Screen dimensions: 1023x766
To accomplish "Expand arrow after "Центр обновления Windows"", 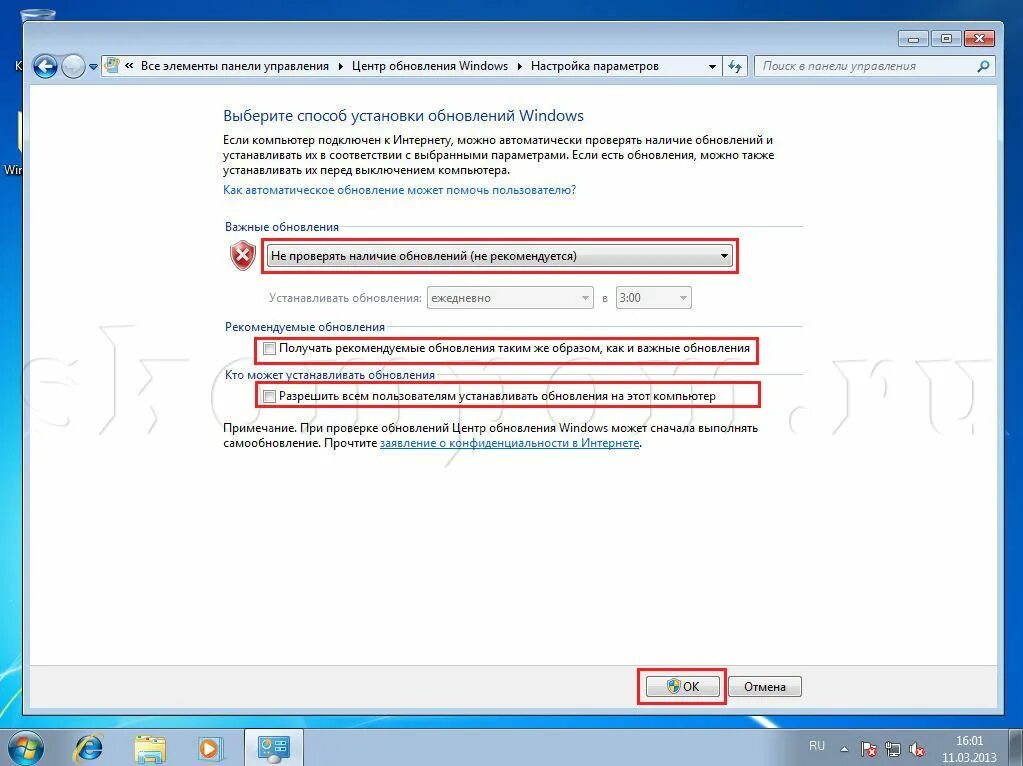I will pyautogui.click(x=519, y=67).
